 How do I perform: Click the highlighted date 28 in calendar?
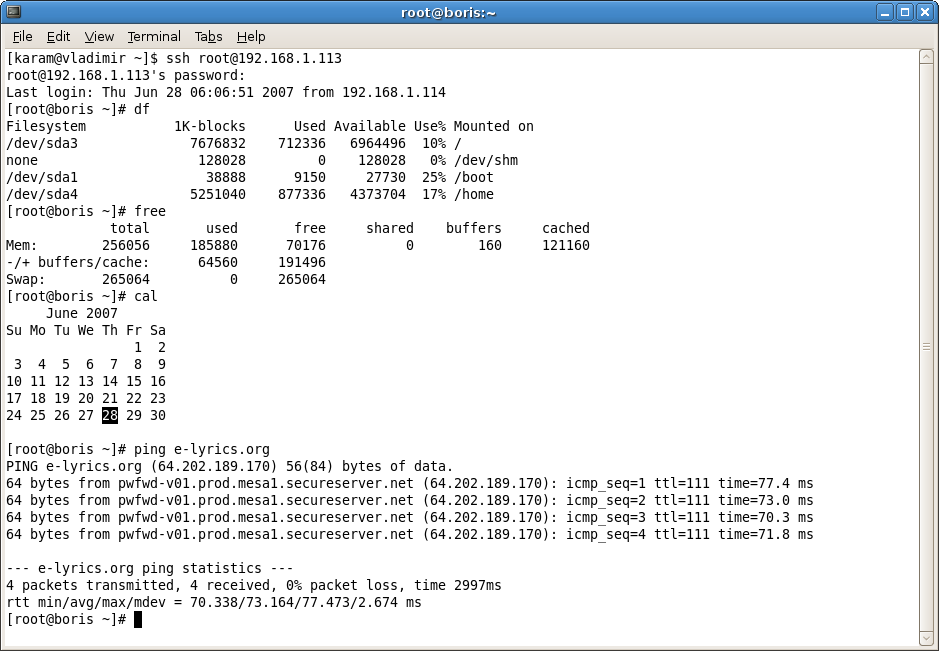(110, 415)
